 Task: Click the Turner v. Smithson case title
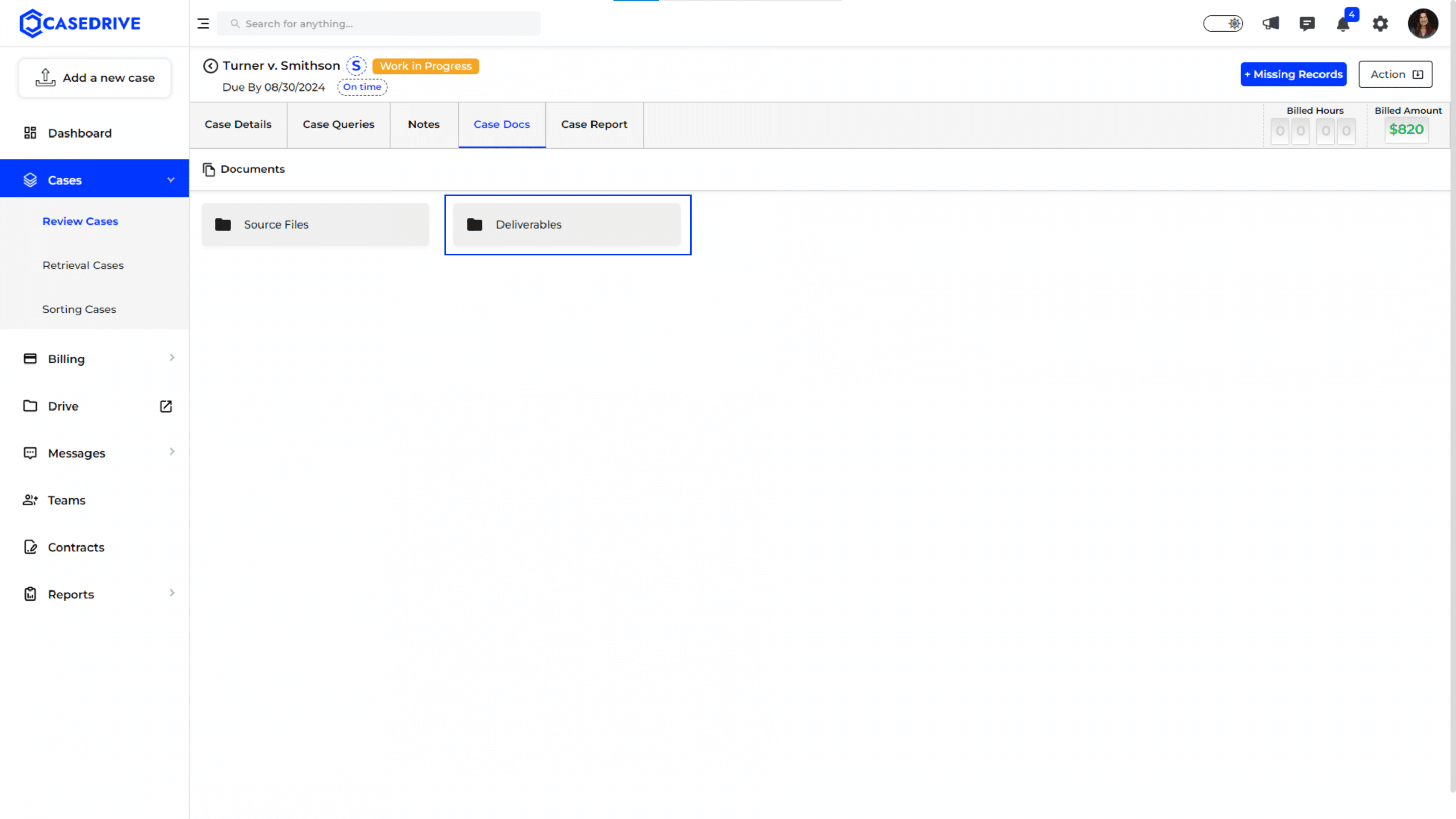281,66
